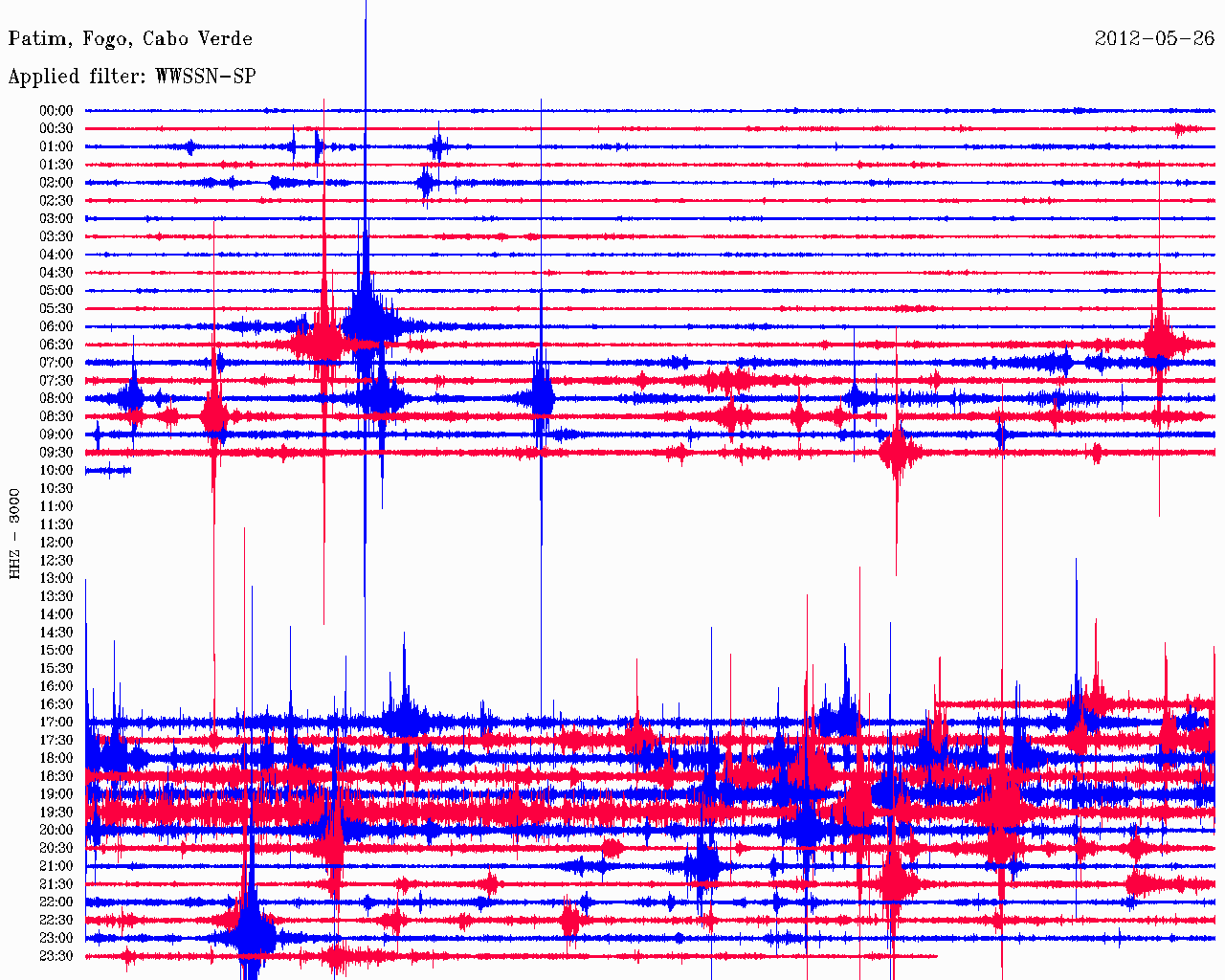Image resolution: width=1225 pixels, height=980 pixels.
Task: Select the 02:00 time label
Action: pos(56,183)
